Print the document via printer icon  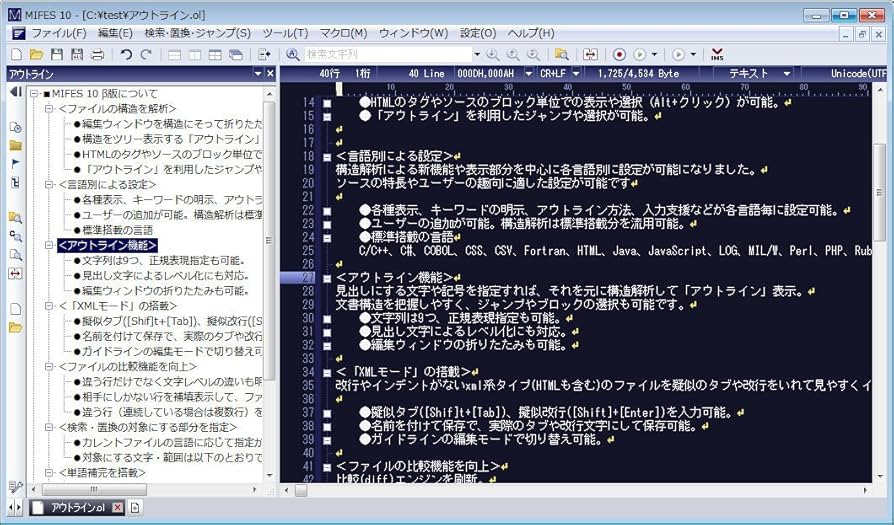pos(97,55)
